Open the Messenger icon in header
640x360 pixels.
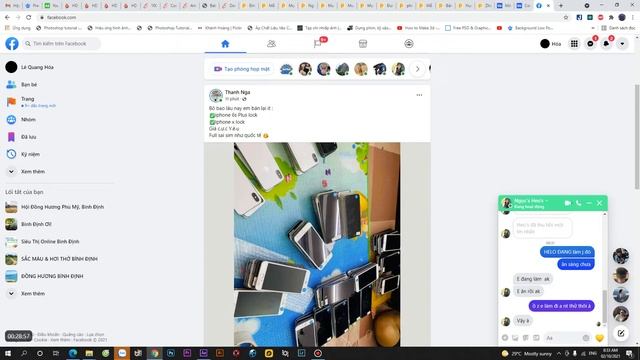click(590, 44)
